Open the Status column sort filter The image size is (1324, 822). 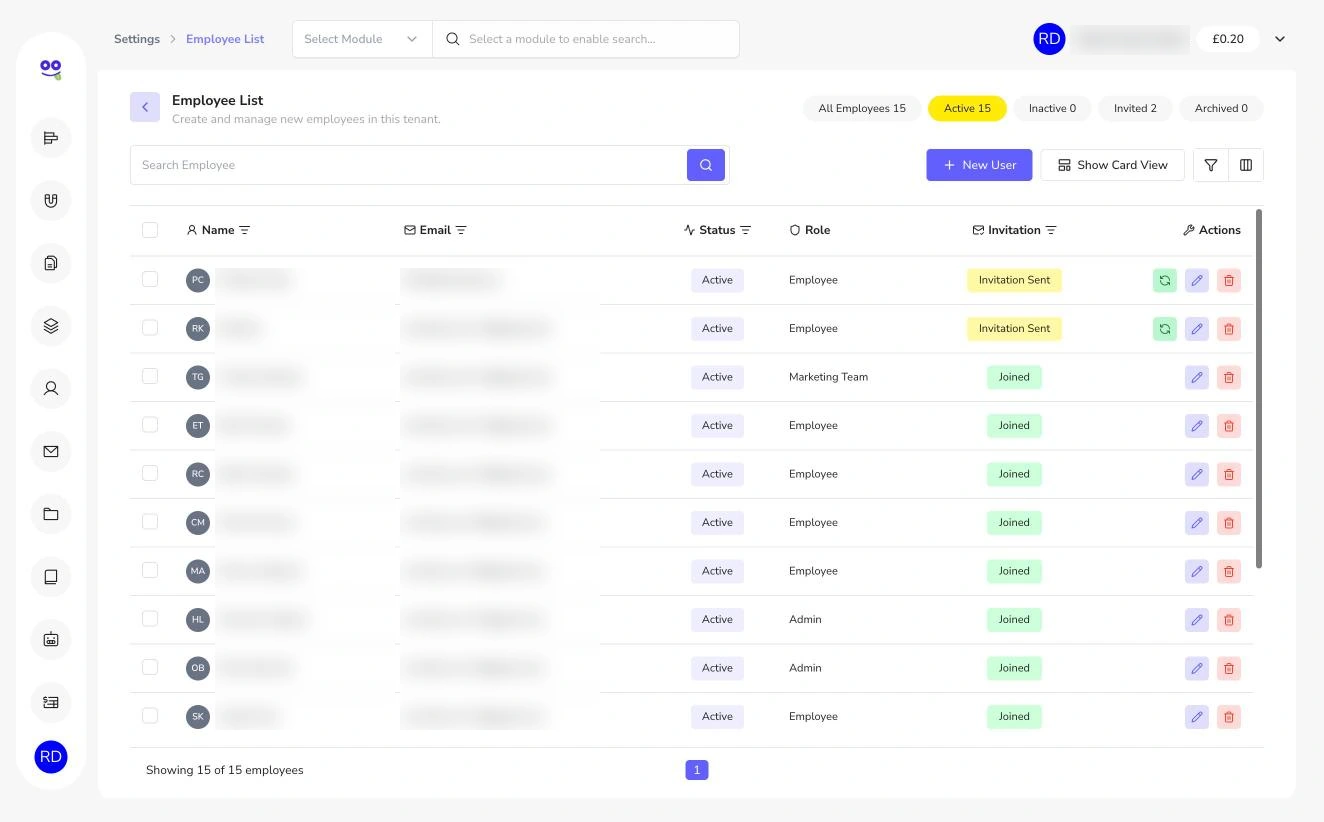pyautogui.click(x=745, y=230)
